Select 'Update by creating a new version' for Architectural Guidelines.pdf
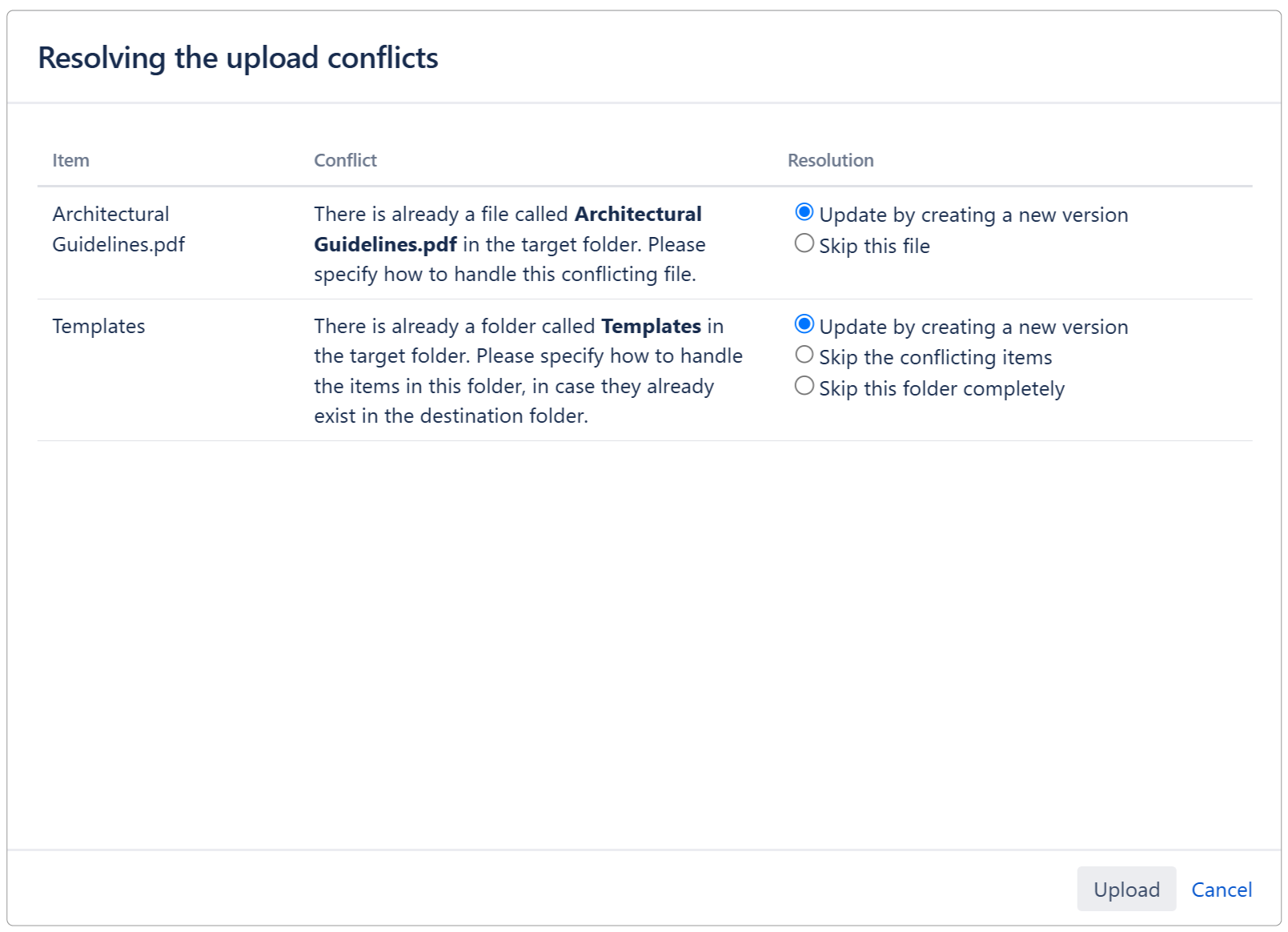Screen dimensions: 1288x932 804,213
